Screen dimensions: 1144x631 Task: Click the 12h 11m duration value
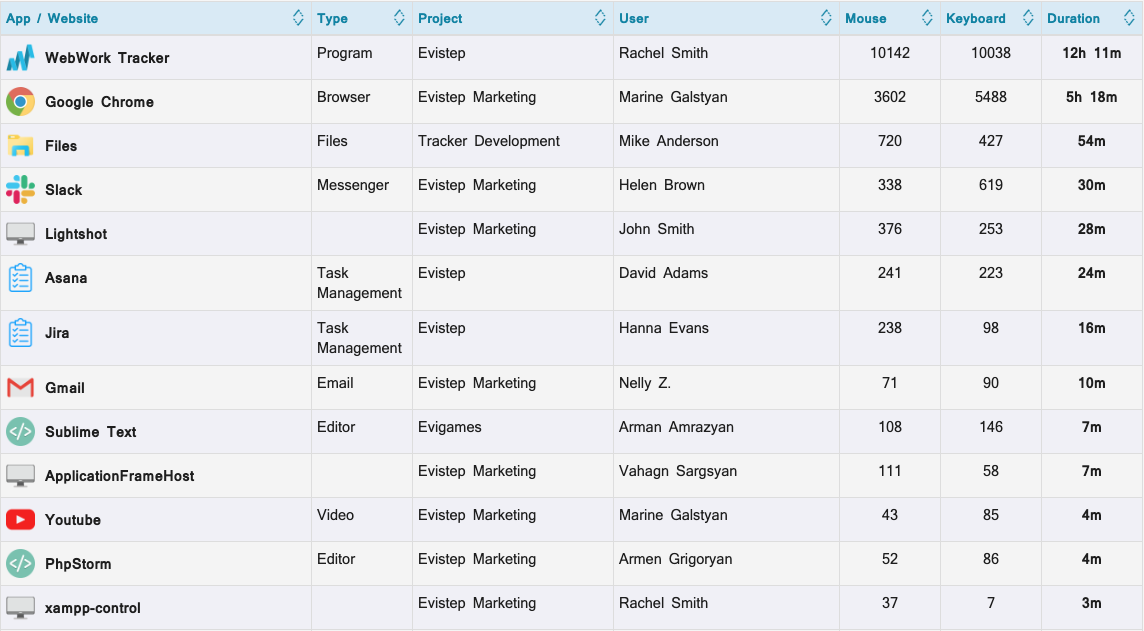tap(1091, 53)
